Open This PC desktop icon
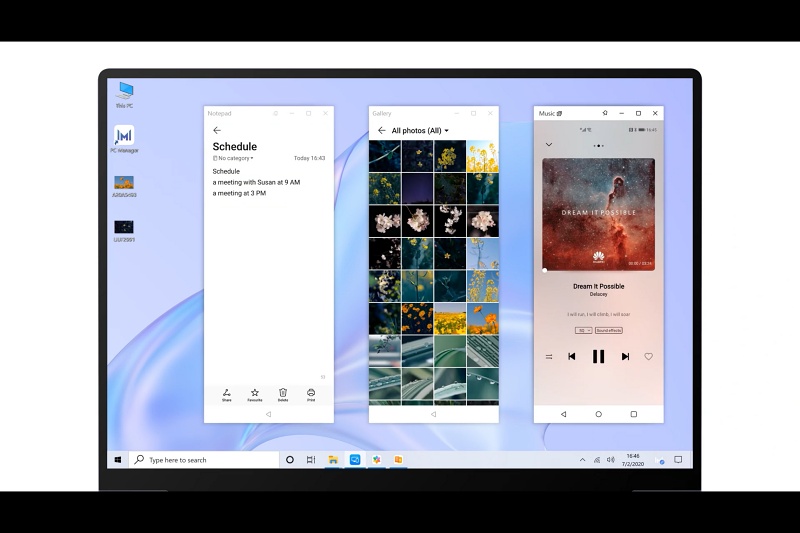 click(x=124, y=95)
